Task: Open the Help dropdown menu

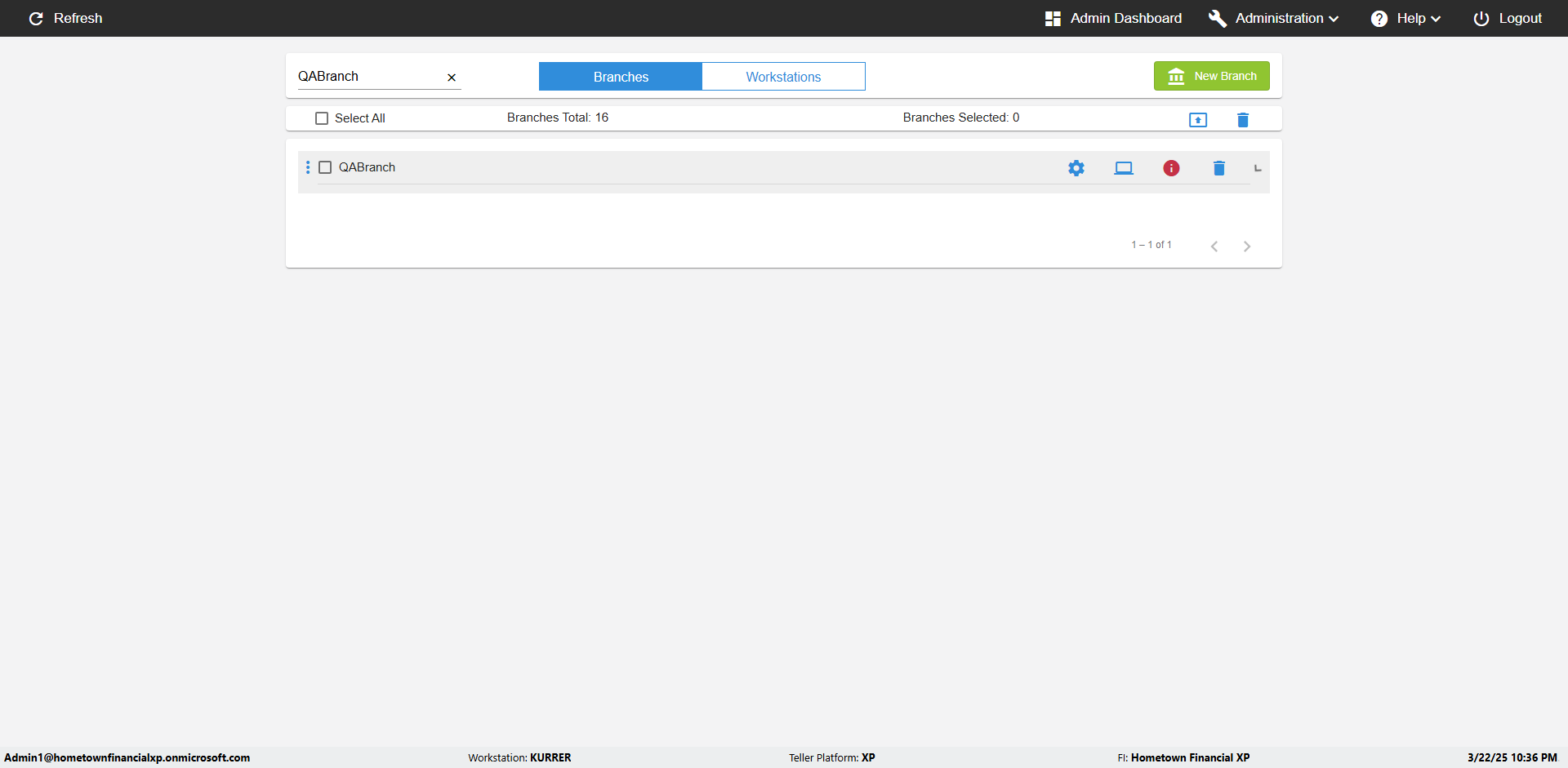Action: point(1405,18)
